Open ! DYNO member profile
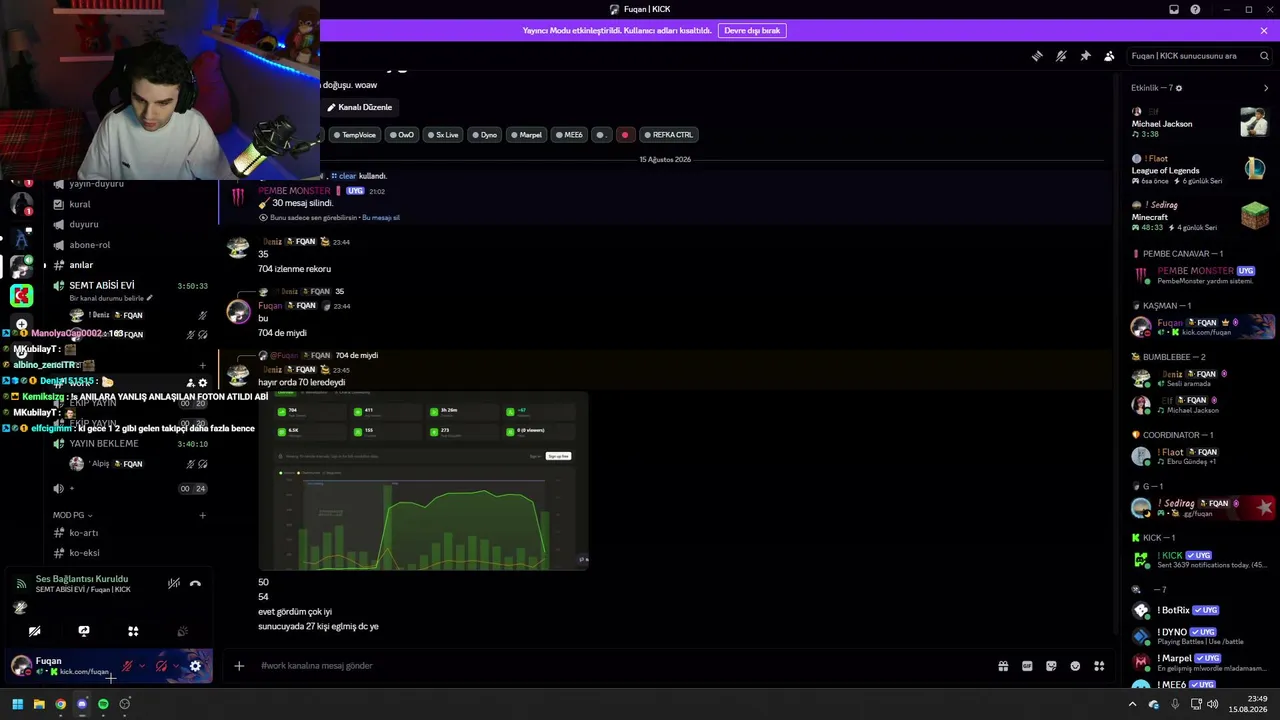Image resolution: width=1280 pixels, height=720 pixels. click(1200, 636)
